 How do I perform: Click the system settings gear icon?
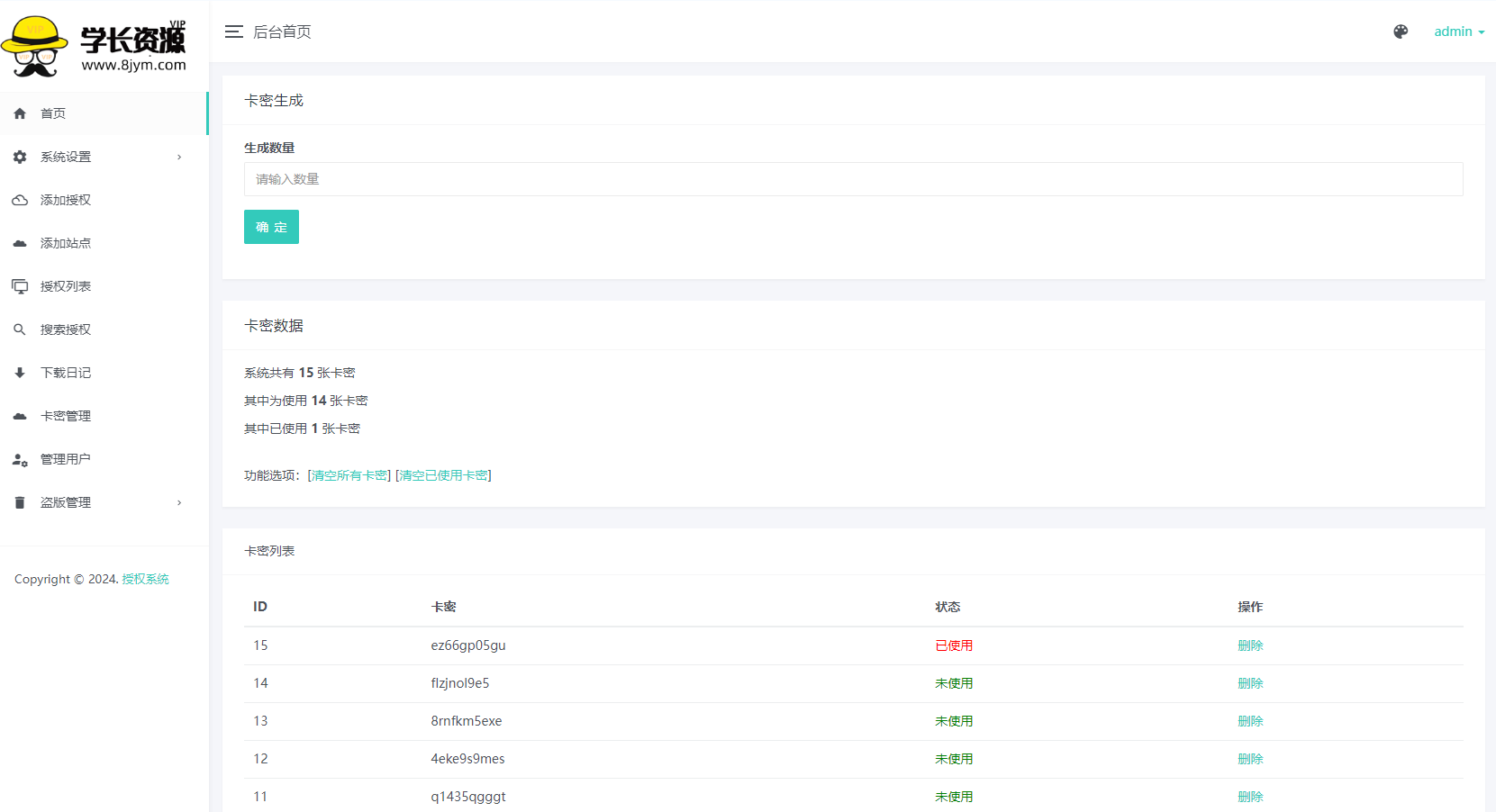pyautogui.click(x=20, y=157)
